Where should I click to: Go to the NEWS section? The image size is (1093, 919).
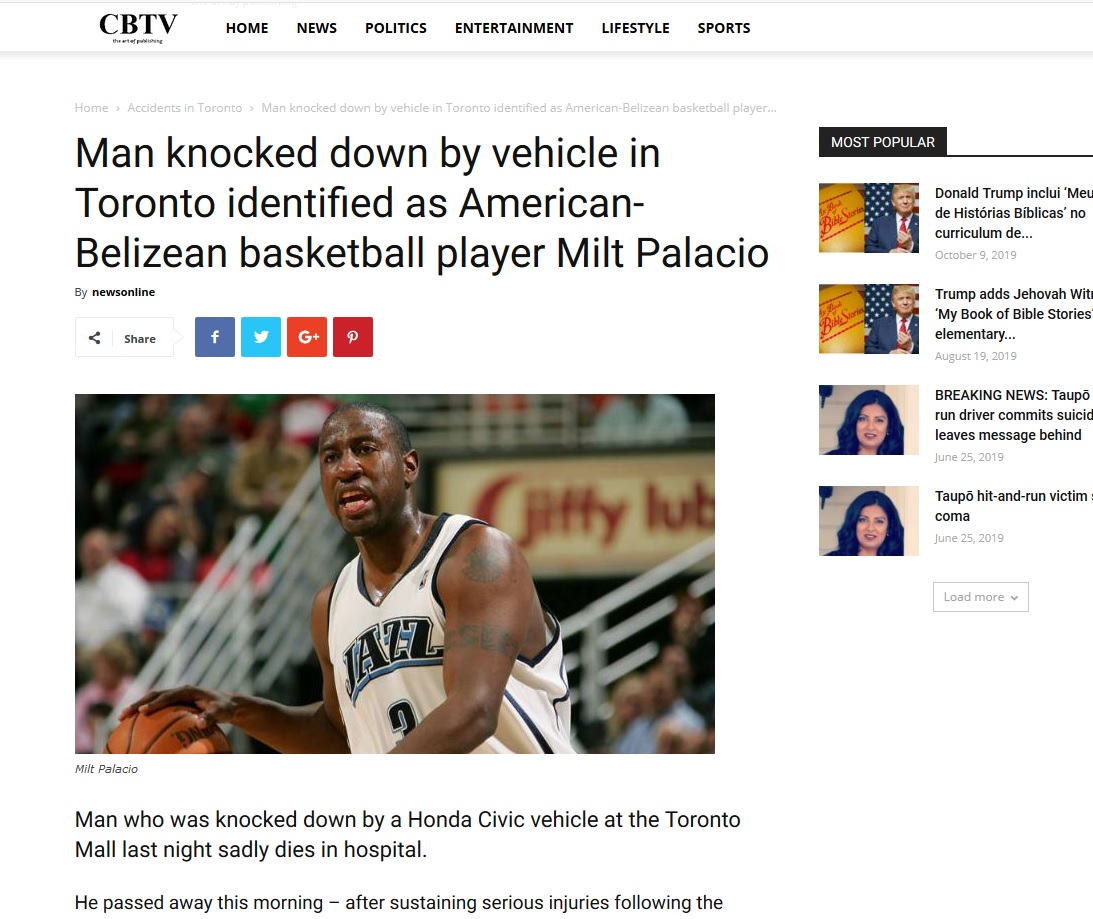coord(316,28)
